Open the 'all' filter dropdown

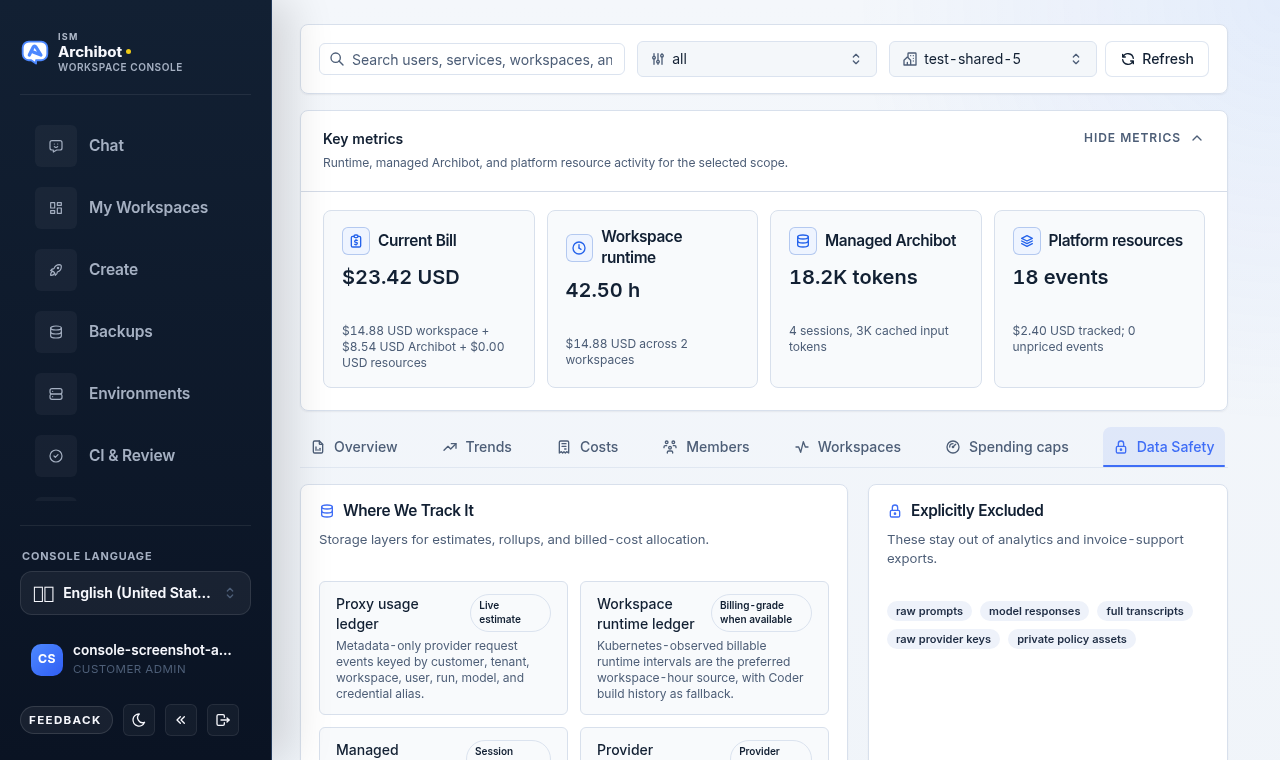(x=757, y=59)
